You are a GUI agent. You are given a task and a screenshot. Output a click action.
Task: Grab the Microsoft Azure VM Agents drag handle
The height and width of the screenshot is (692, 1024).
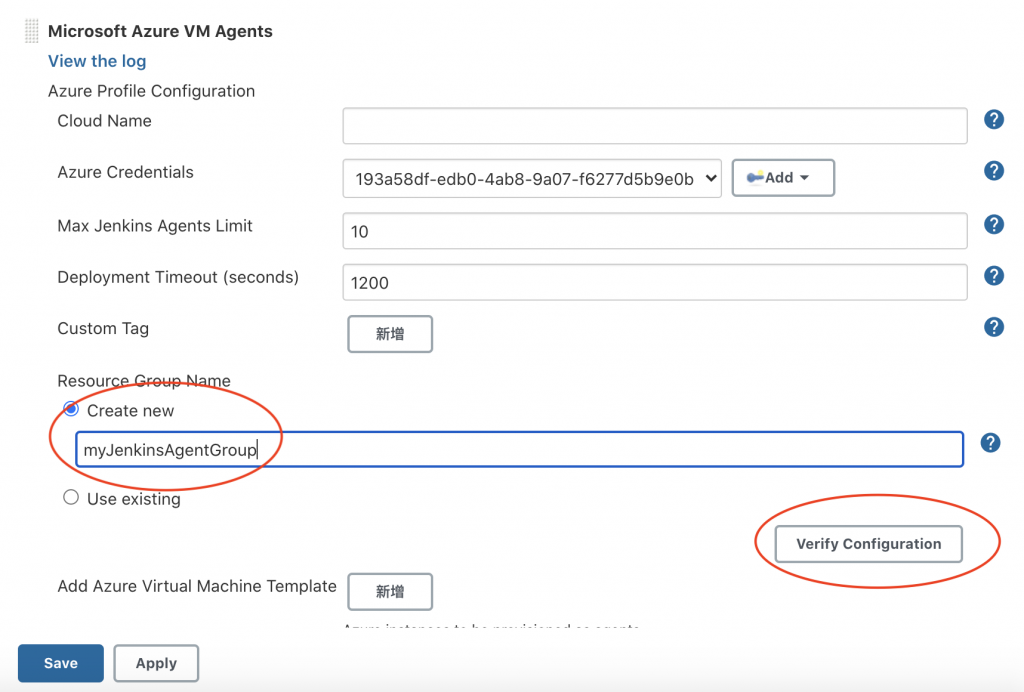pyautogui.click(x=31, y=31)
